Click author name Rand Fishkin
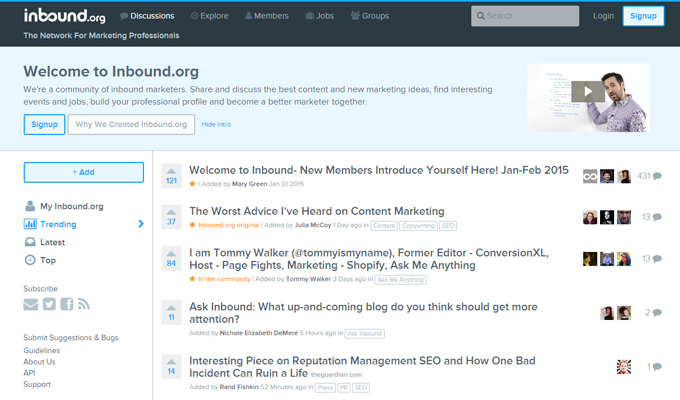The image size is (680, 400). 239,387
